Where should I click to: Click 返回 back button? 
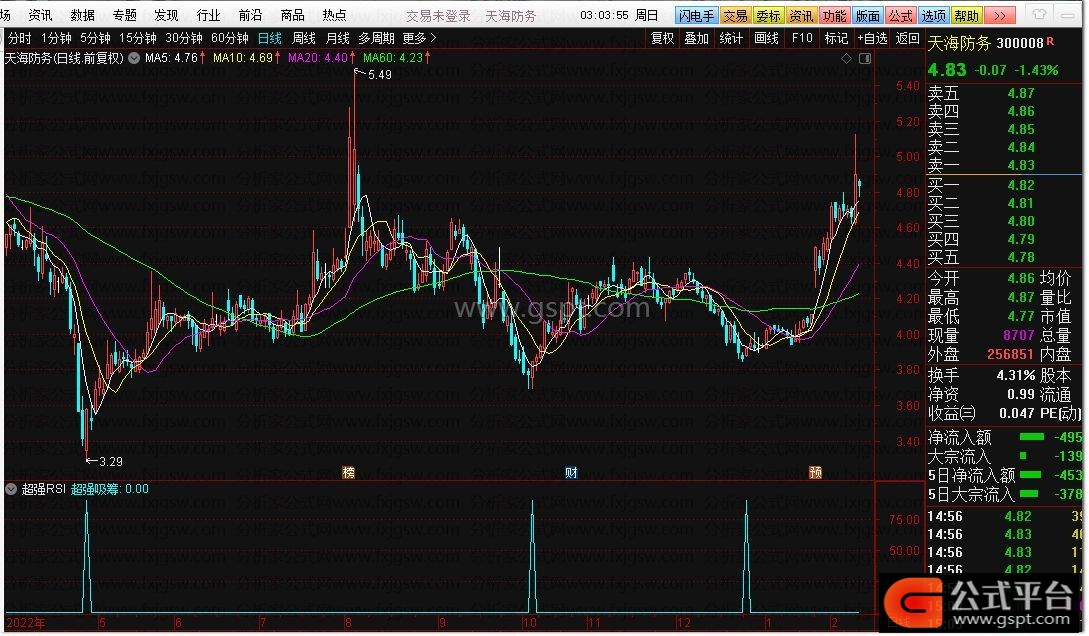[x=908, y=38]
